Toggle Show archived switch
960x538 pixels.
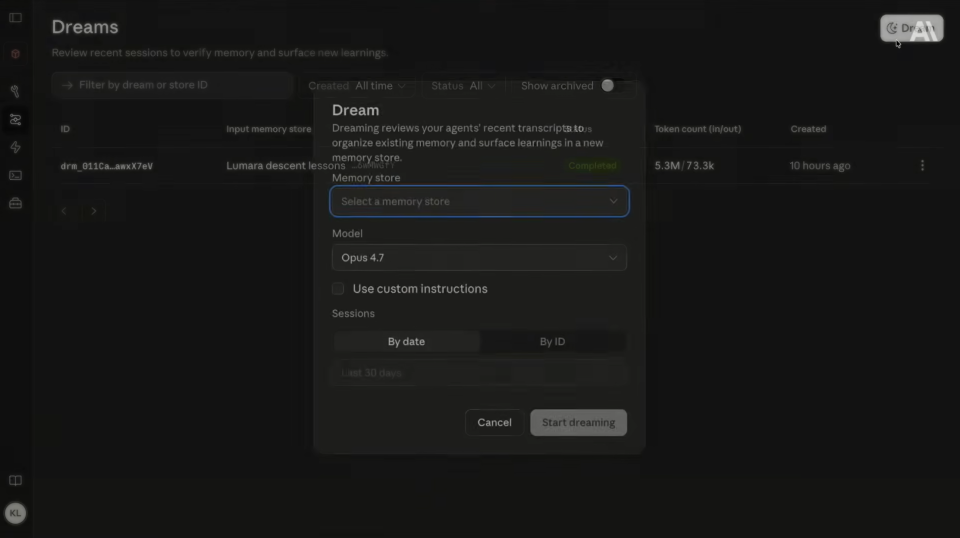[x=615, y=86]
